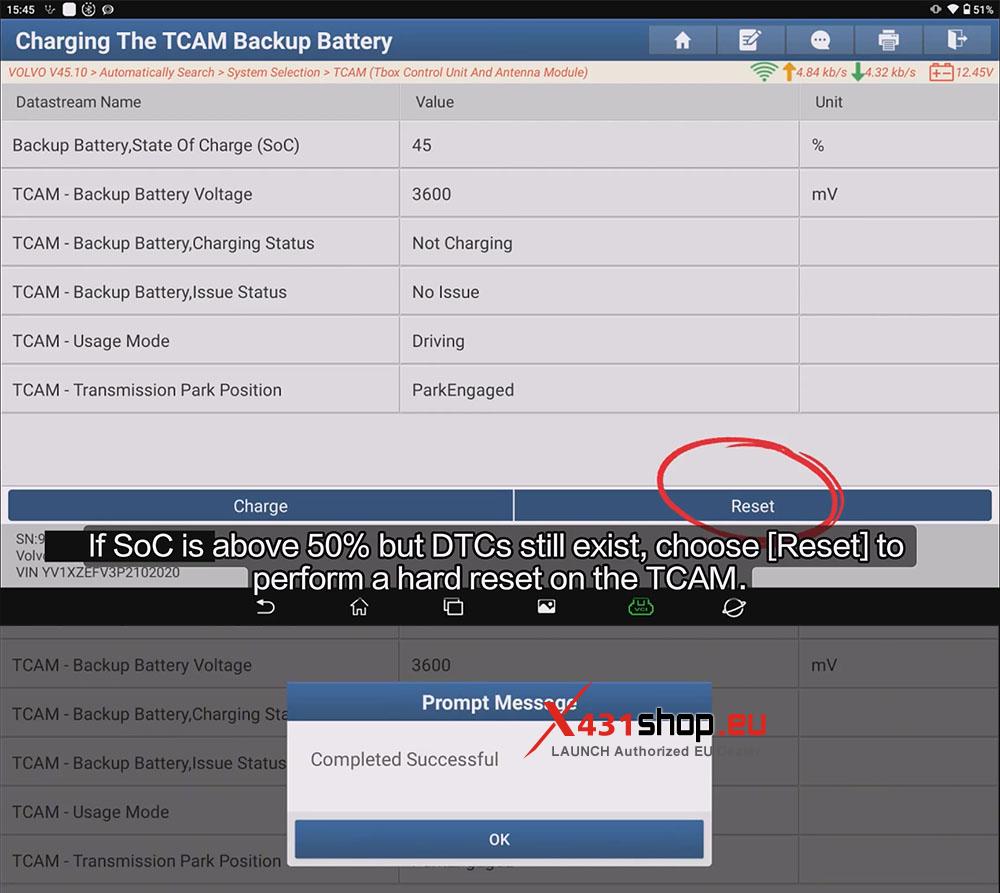
Task: Select the No Issue value
Action: click(x=446, y=292)
